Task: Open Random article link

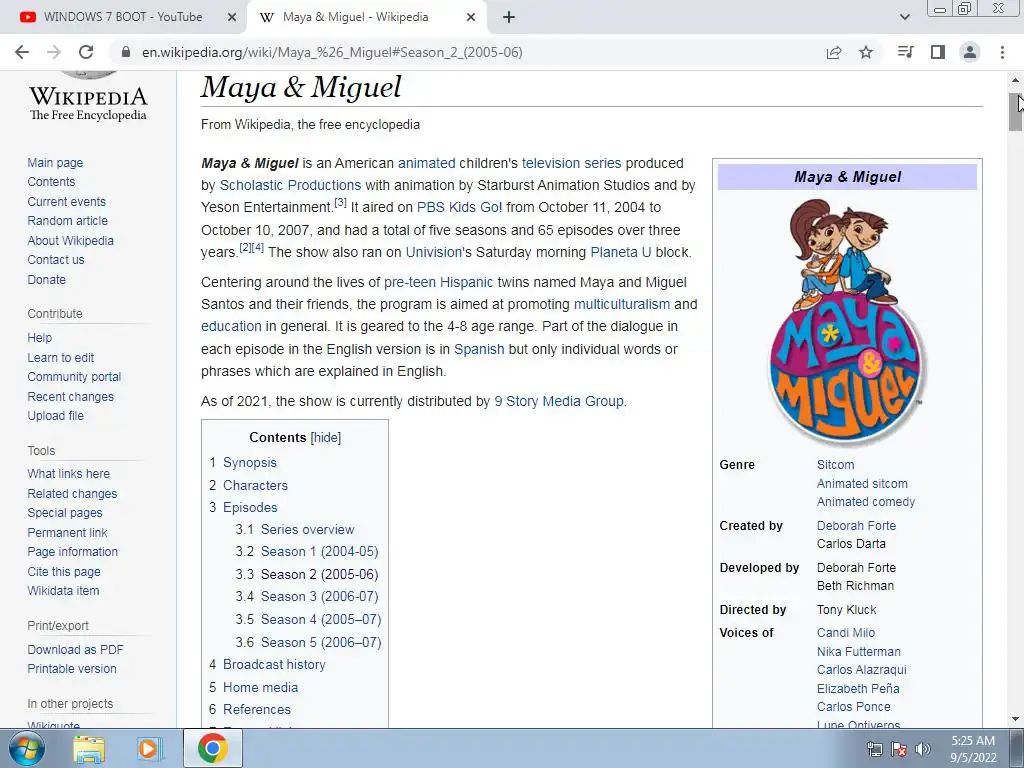Action: click(67, 221)
